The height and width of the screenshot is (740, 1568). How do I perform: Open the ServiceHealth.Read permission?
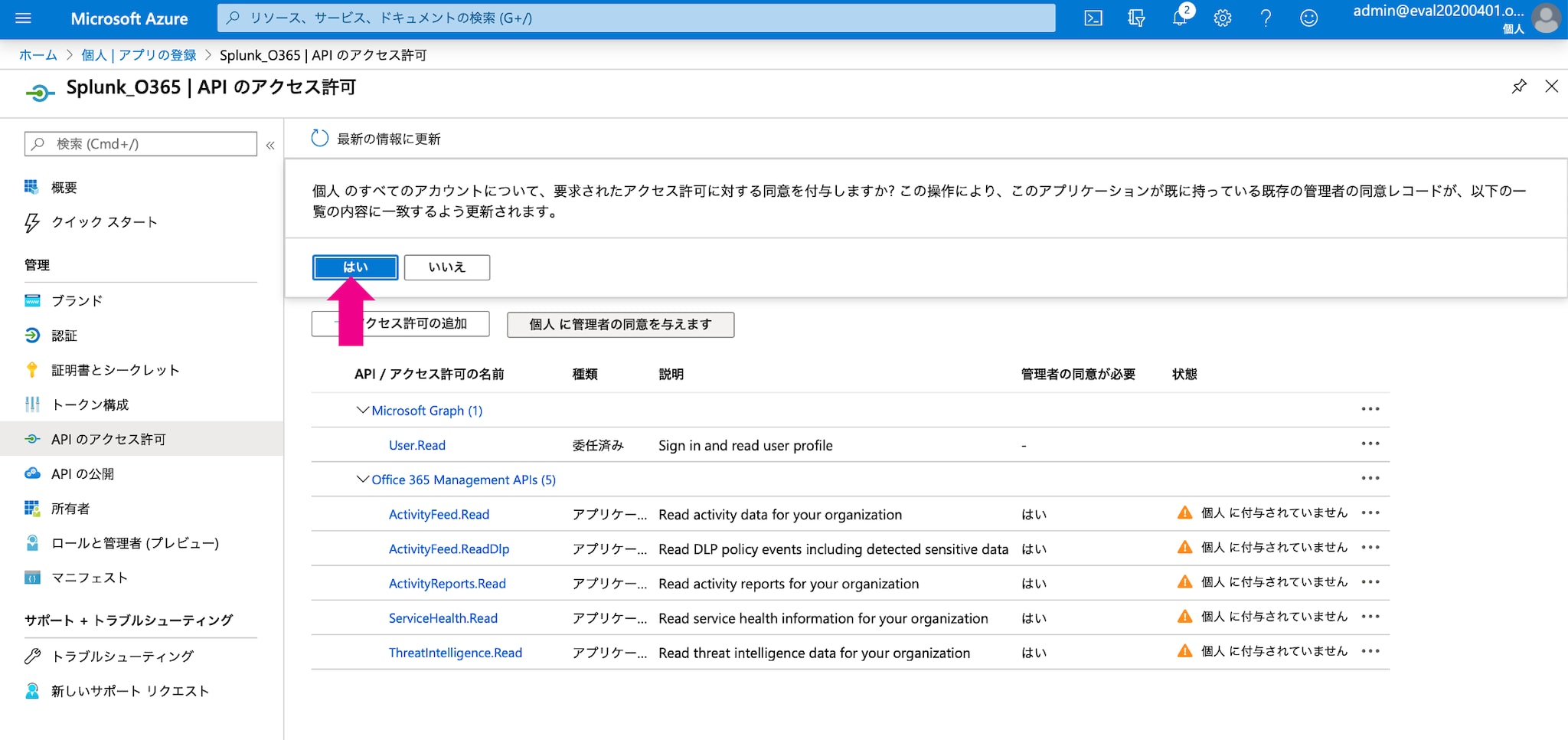coord(443,618)
